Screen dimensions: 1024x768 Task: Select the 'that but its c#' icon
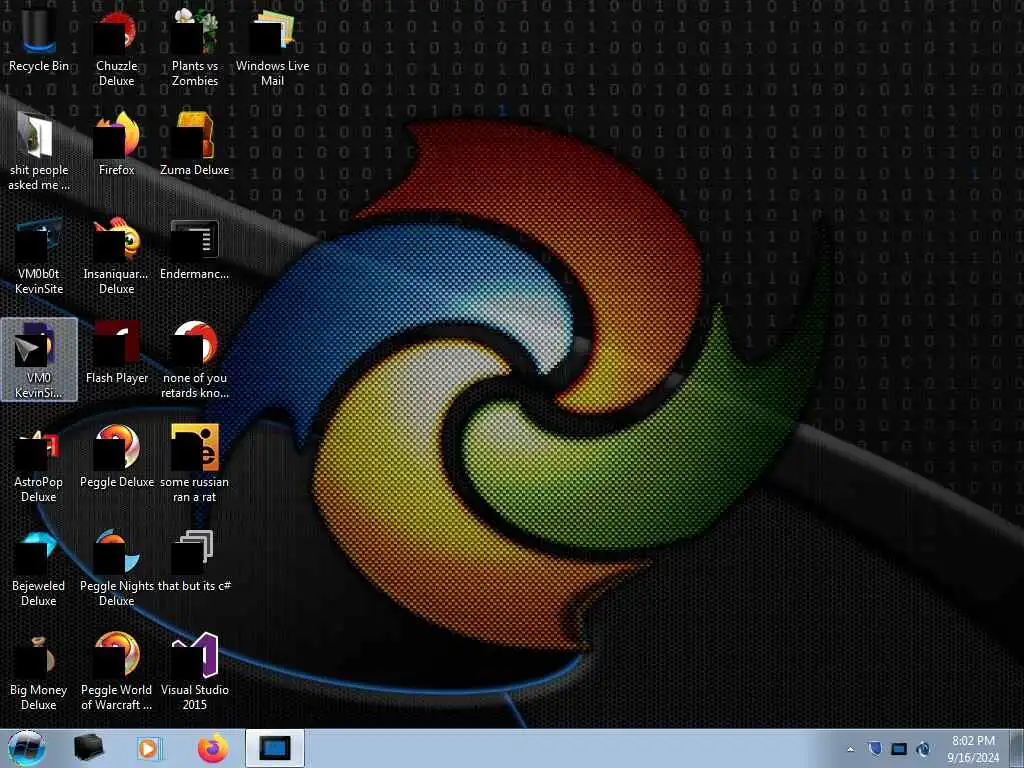(195, 560)
